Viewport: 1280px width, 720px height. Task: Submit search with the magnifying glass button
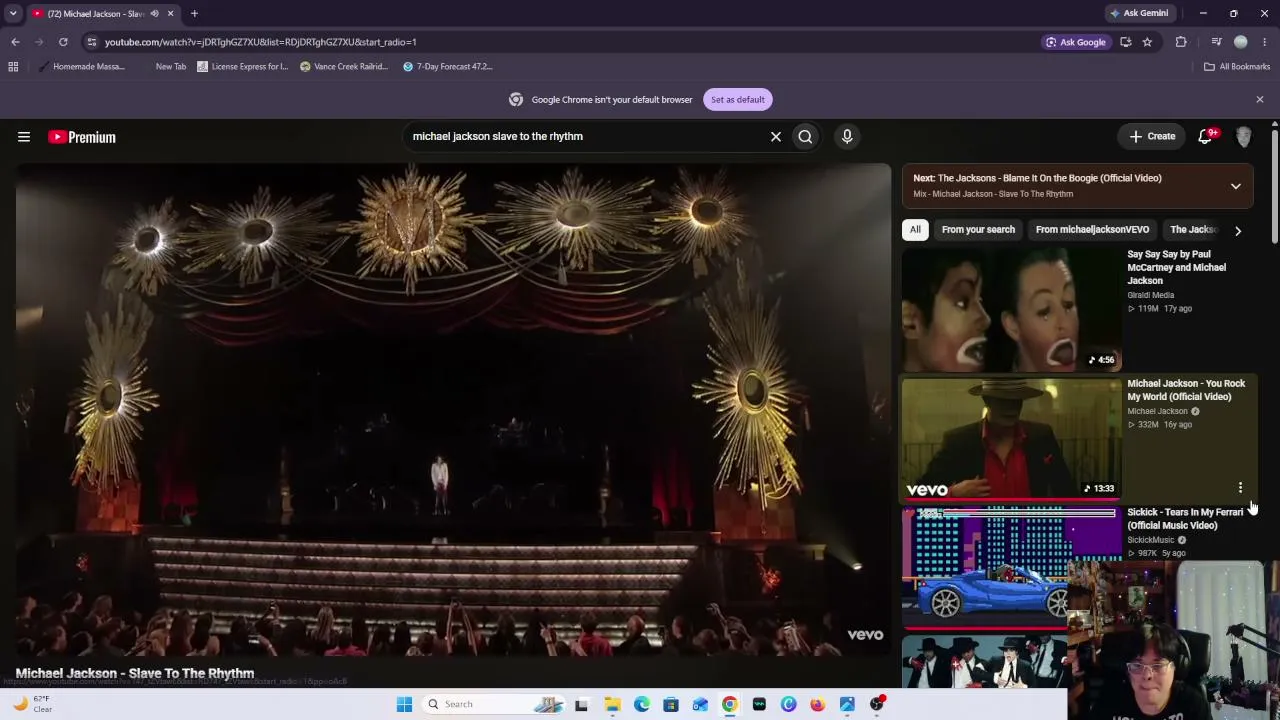tap(805, 136)
